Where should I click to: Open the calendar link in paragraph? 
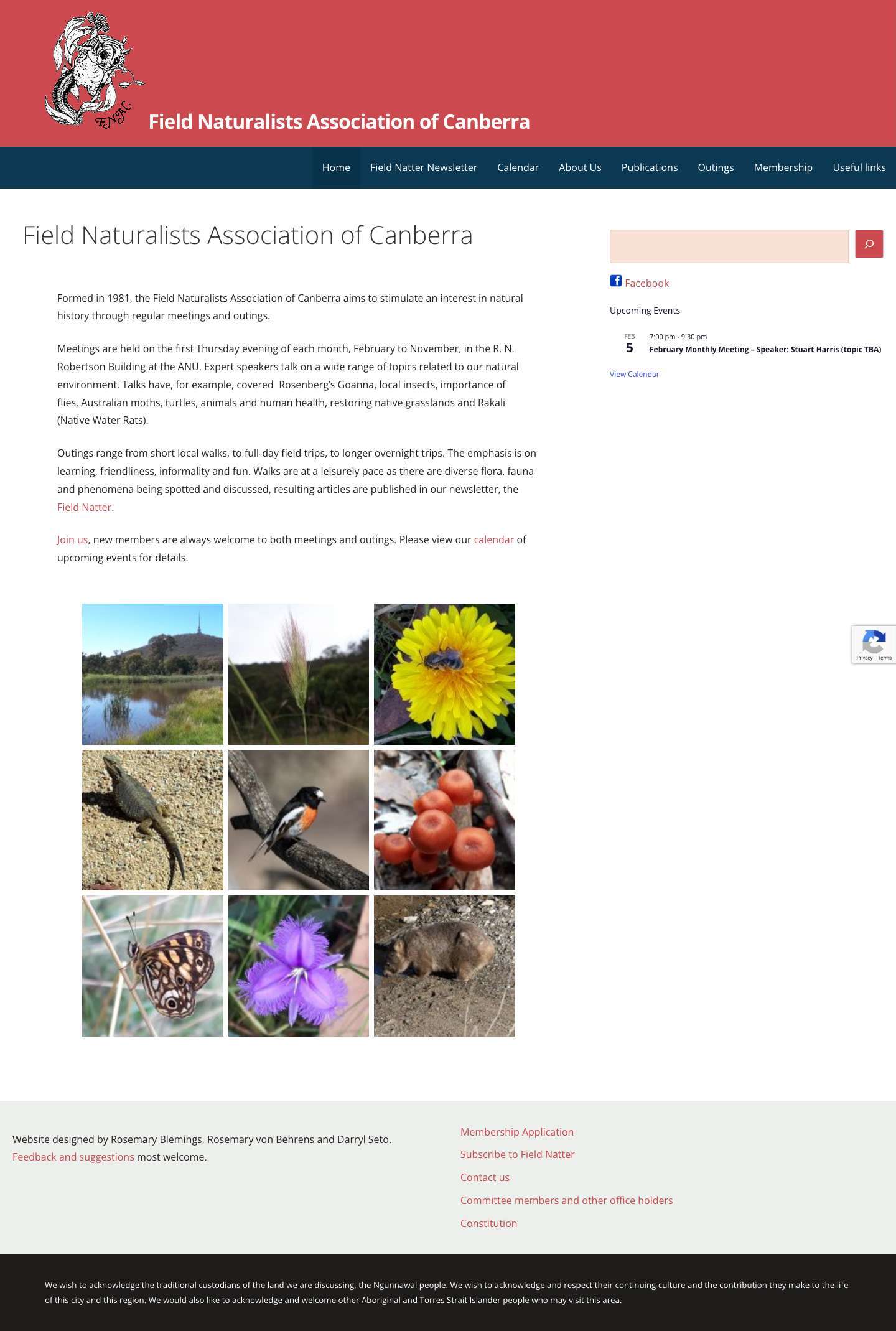(x=493, y=539)
